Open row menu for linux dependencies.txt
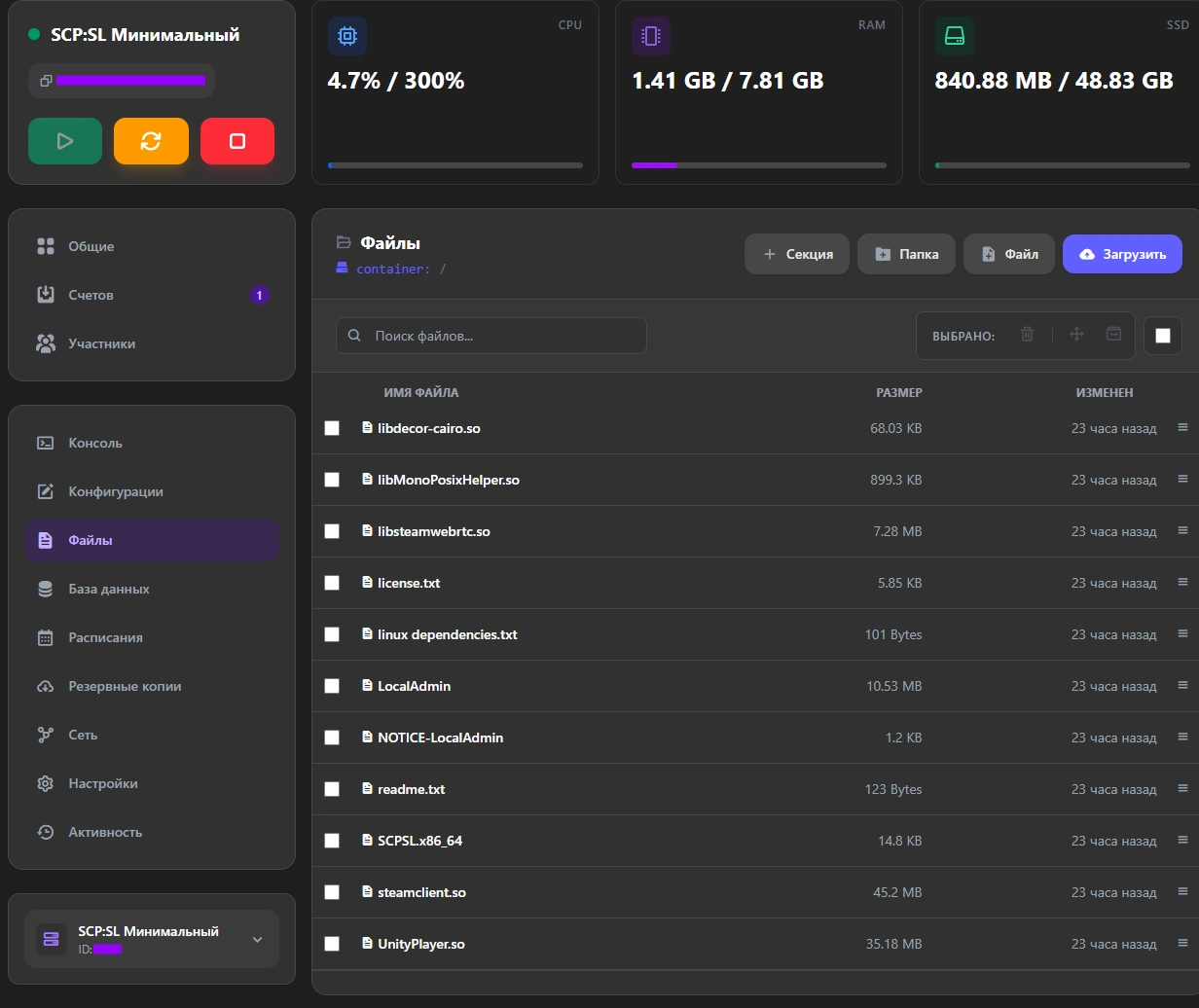Image resolution: width=1199 pixels, height=1008 pixels. point(1182,633)
